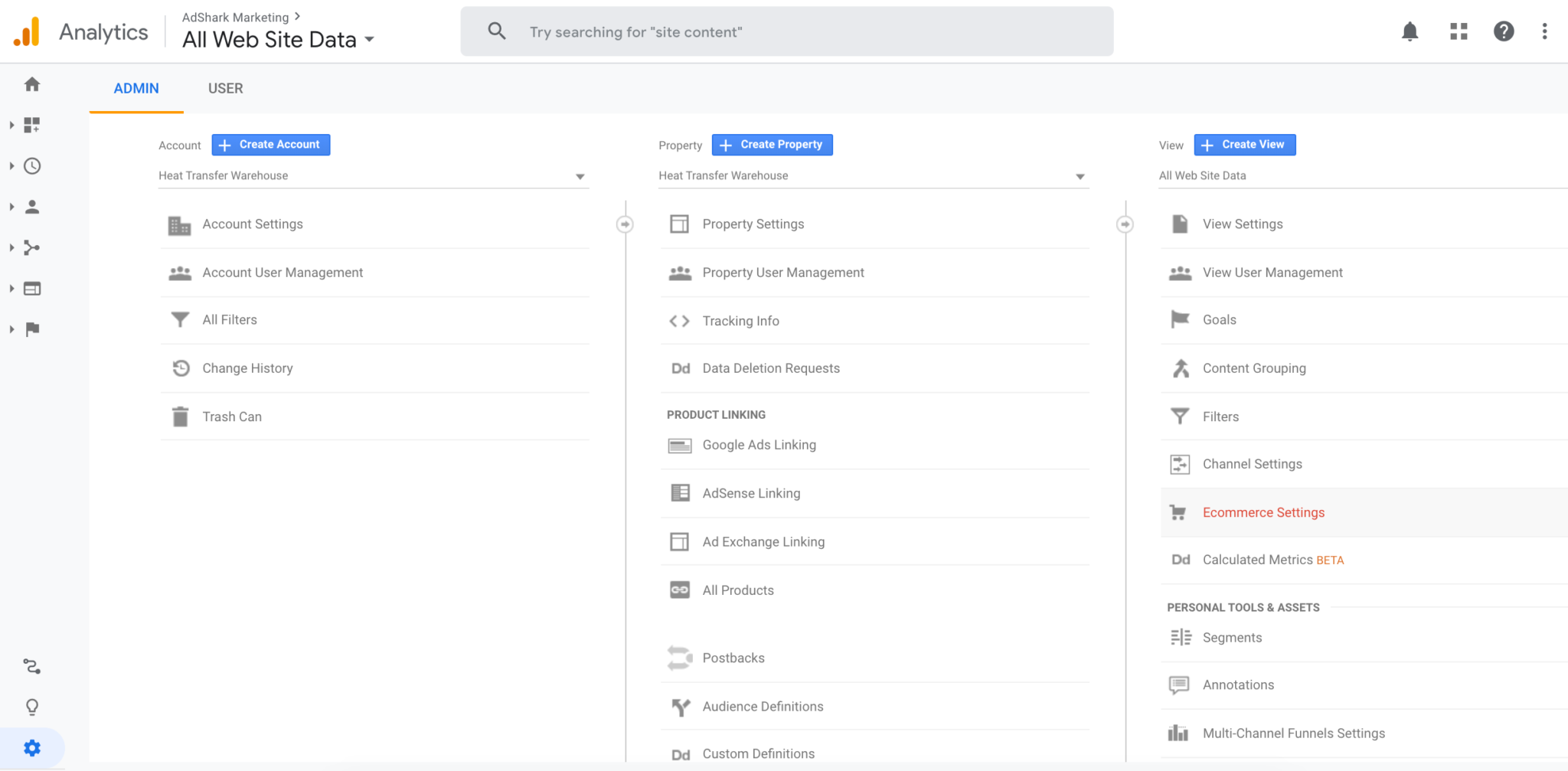Image resolution: width=1568 pixels, height=771 pixels.
Task: Click the search input field
Action: 787,31
